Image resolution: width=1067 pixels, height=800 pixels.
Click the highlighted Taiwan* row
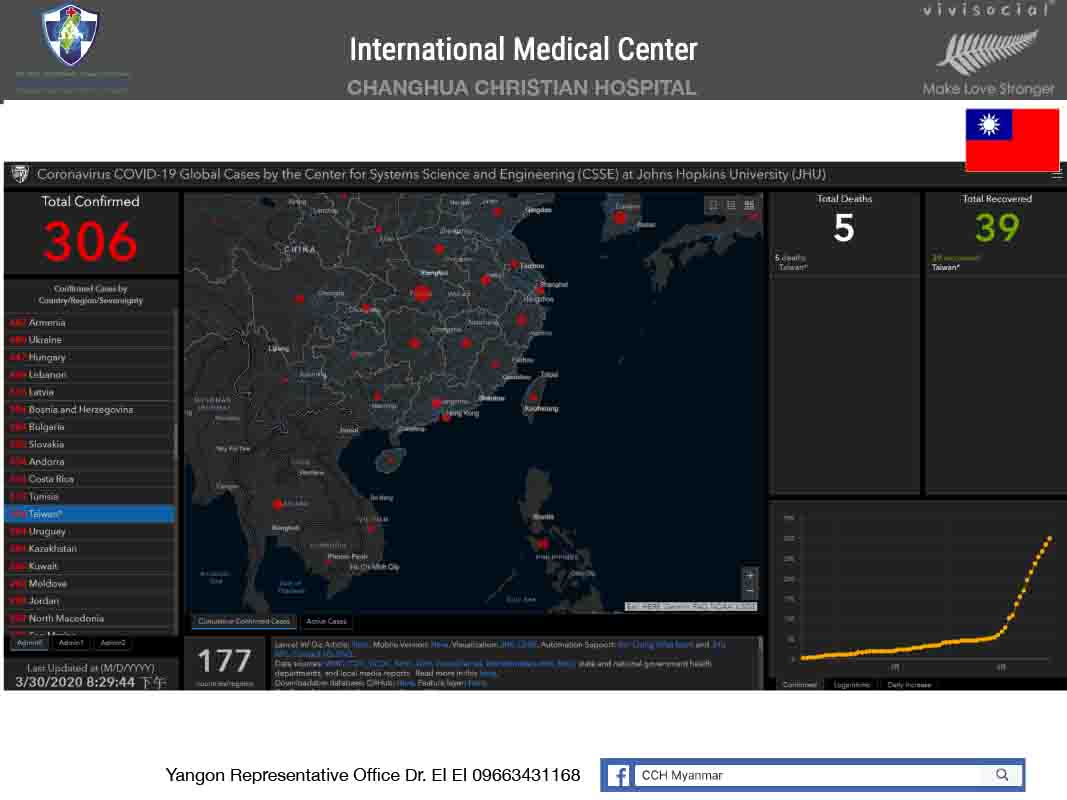90,514
